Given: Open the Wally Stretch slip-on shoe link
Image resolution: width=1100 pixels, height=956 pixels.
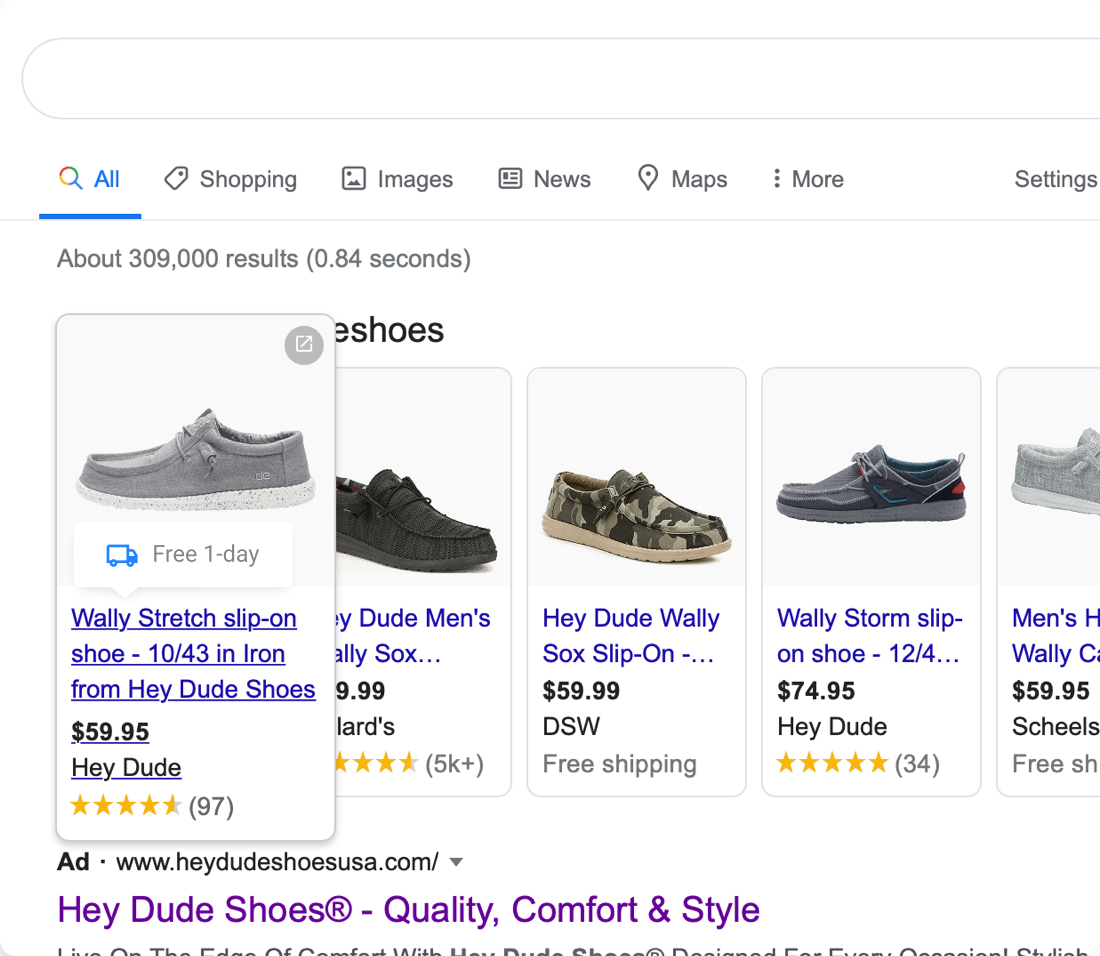Looking at the screenshot, I should click(x=193, y=654).
